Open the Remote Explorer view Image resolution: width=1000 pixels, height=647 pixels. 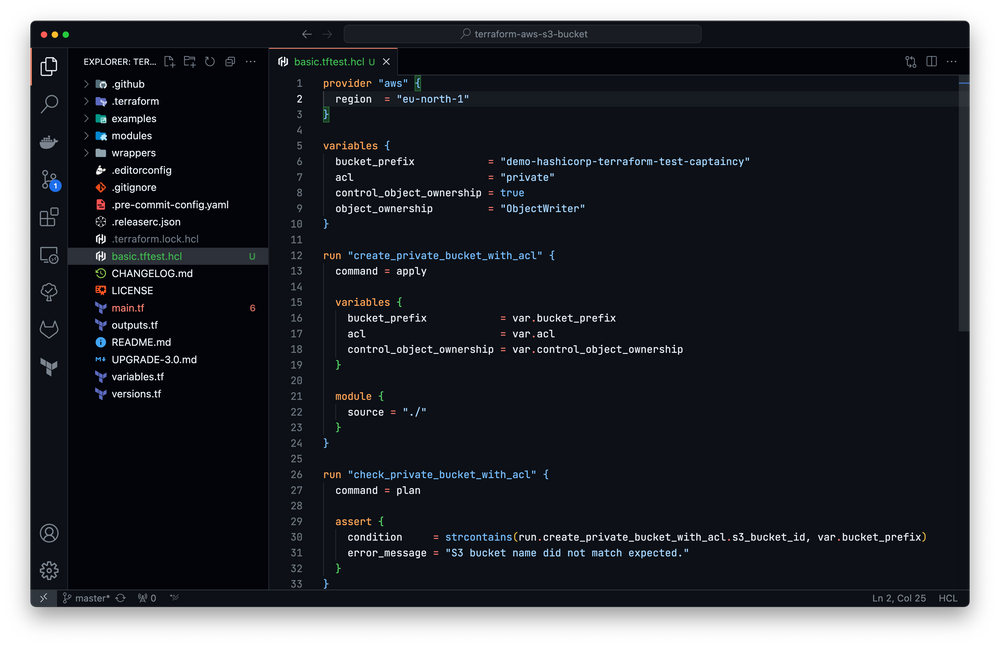pos(49,255)
